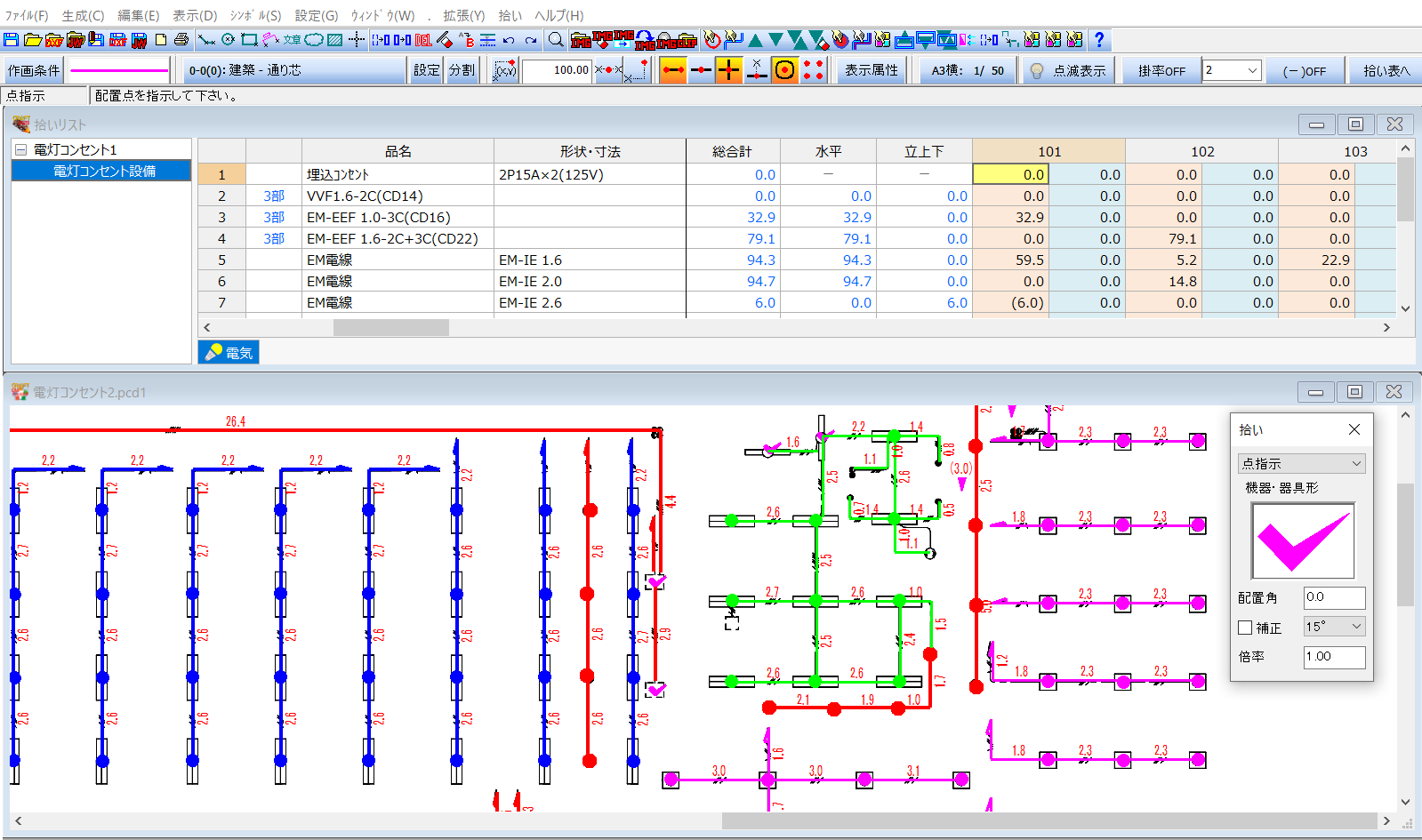Select the 電灯コンセント設備 tree item
The height and width of the screenshot is (840, 1422).
tap(103, 171)
